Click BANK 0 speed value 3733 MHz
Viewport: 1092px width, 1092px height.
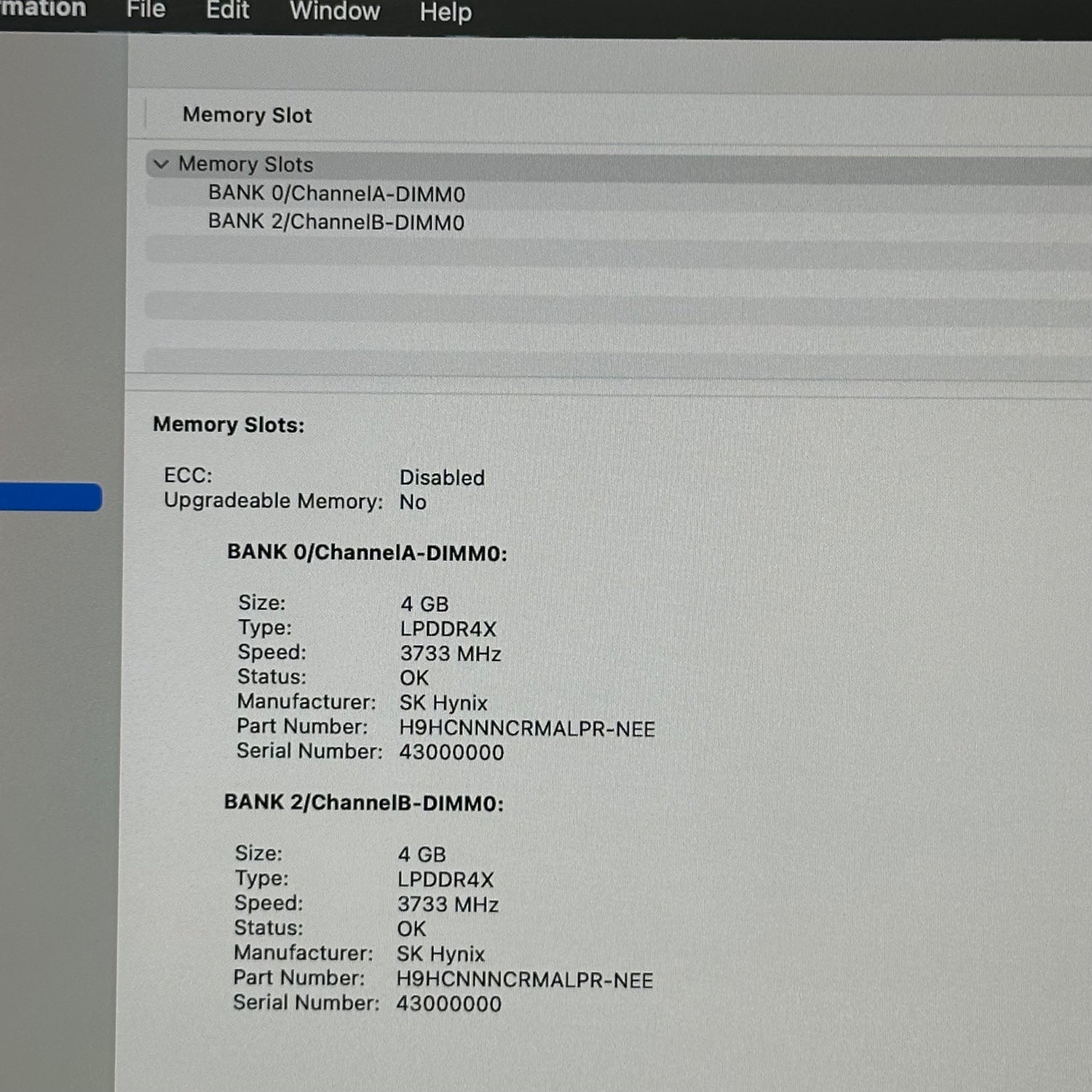point(451,654)
